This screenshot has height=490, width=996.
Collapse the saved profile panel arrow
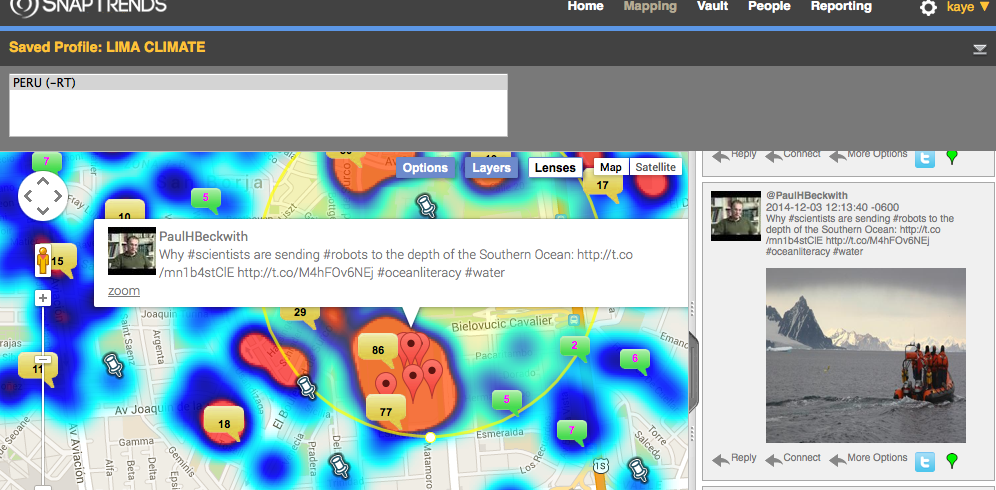979,50
